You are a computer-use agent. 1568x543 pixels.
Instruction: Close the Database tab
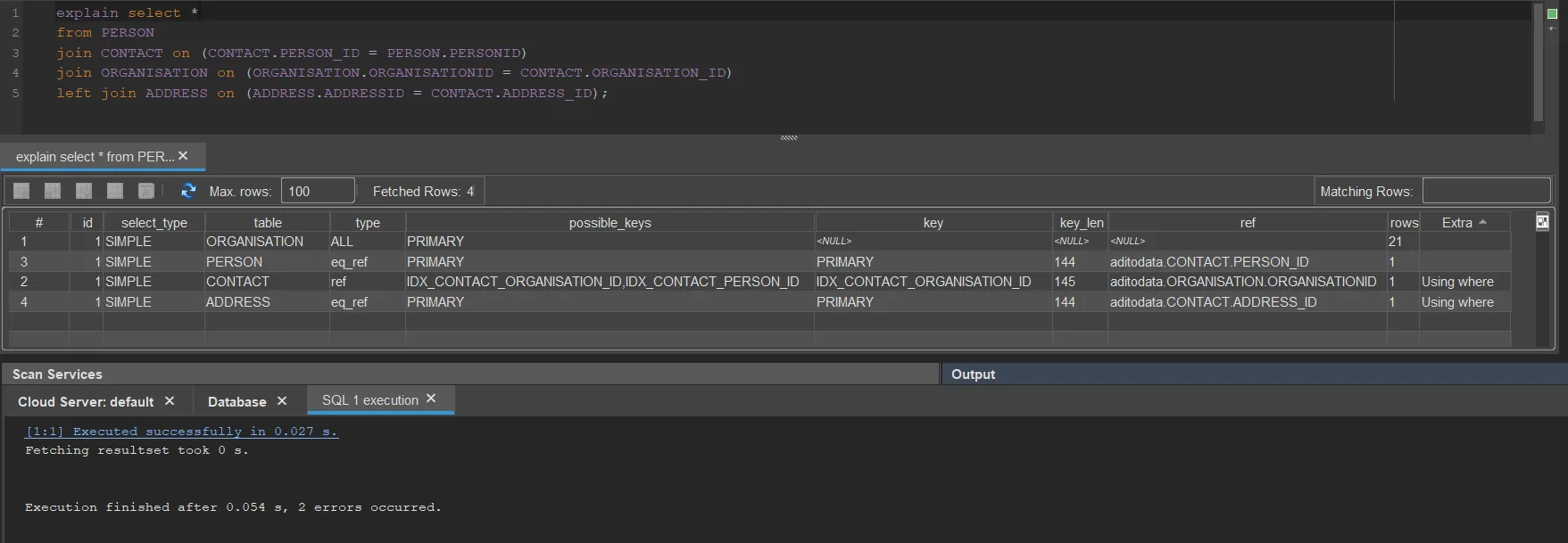(x=282, y=401)
